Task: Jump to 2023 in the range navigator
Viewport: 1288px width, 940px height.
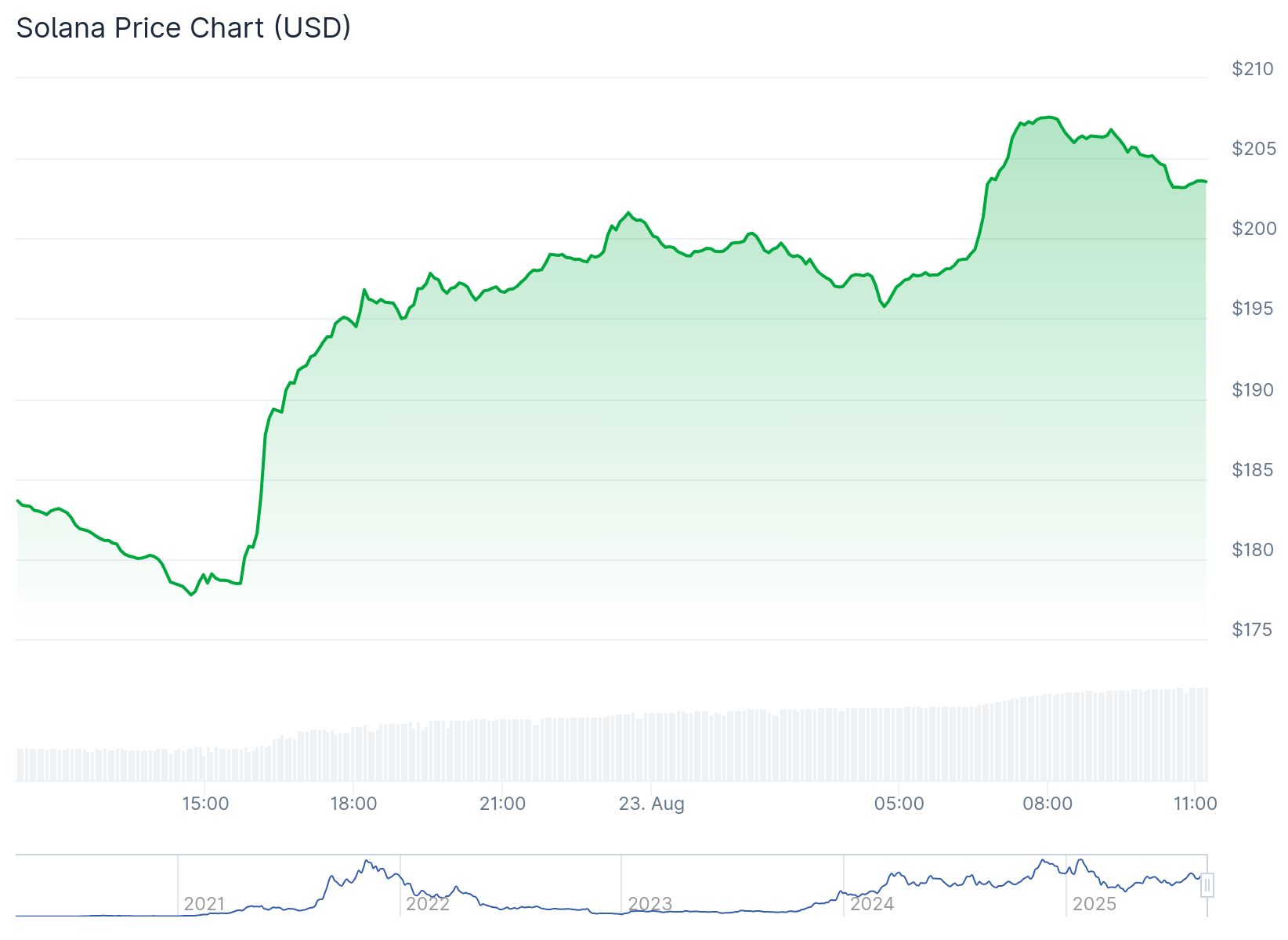Action: click(x=649, y=904)
